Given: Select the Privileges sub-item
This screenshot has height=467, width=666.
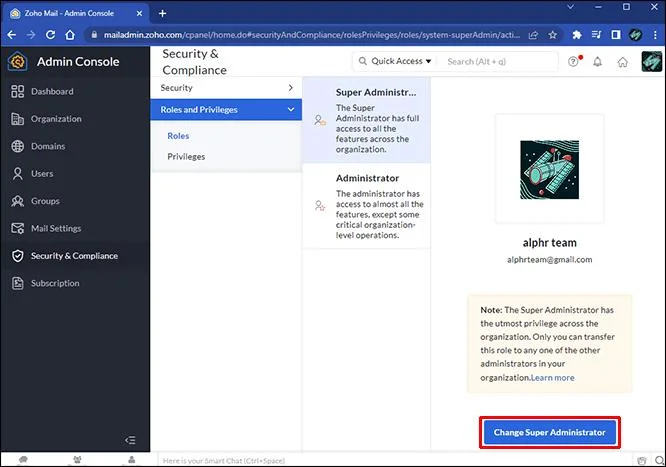Looking at the screenshot, I should (186, 157).
